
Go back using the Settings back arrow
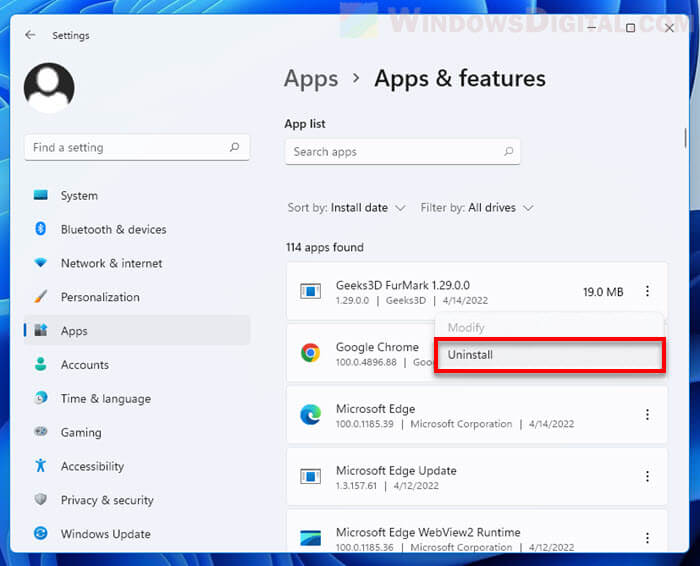[x=30, y=35]
